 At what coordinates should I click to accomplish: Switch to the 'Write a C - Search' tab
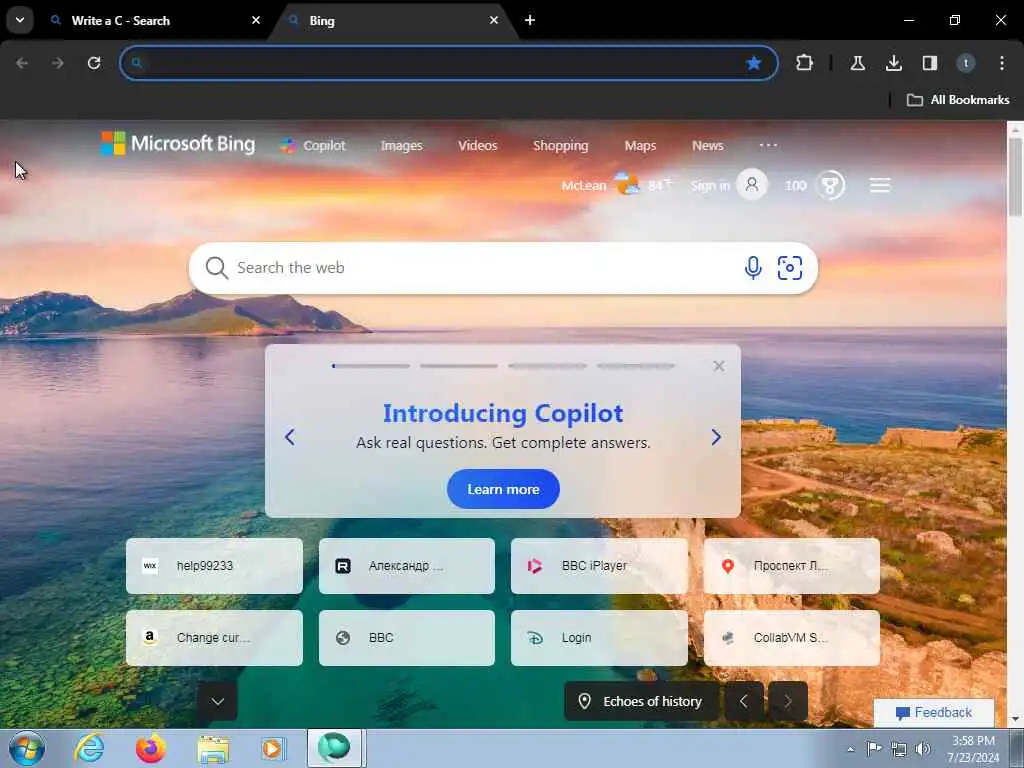(x=155, y=20)
